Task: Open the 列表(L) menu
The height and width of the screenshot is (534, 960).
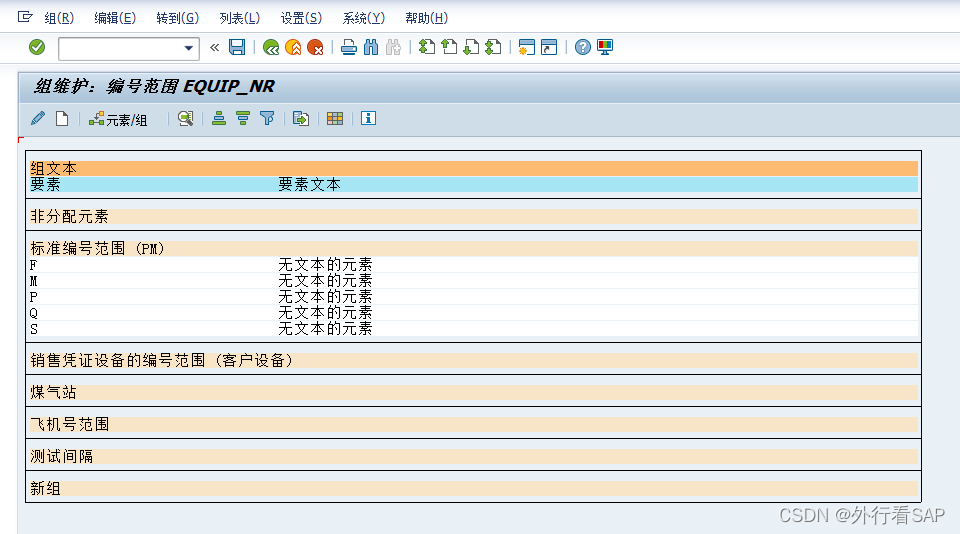Action: (x=240, y=18)
